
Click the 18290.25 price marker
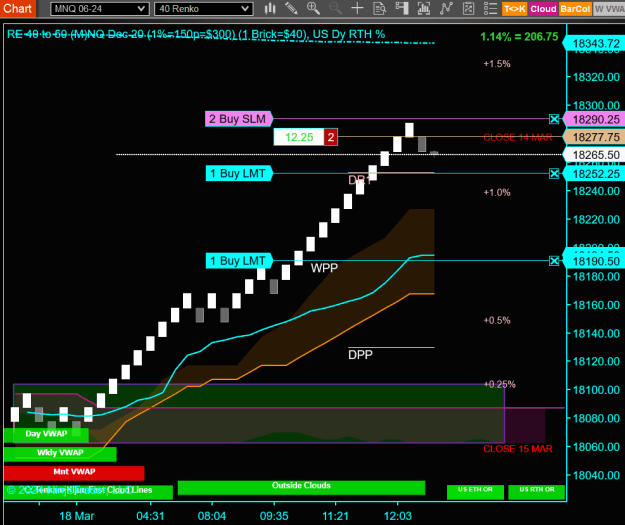pyautogui.click(x=596, y=119)
